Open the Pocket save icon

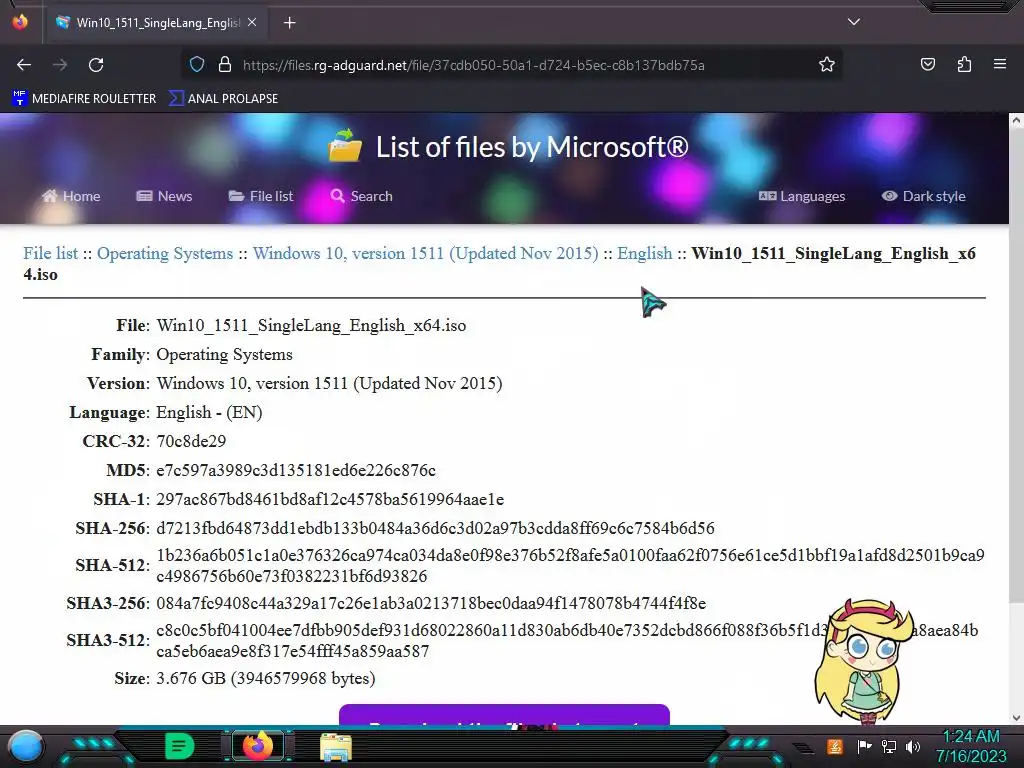927,65
